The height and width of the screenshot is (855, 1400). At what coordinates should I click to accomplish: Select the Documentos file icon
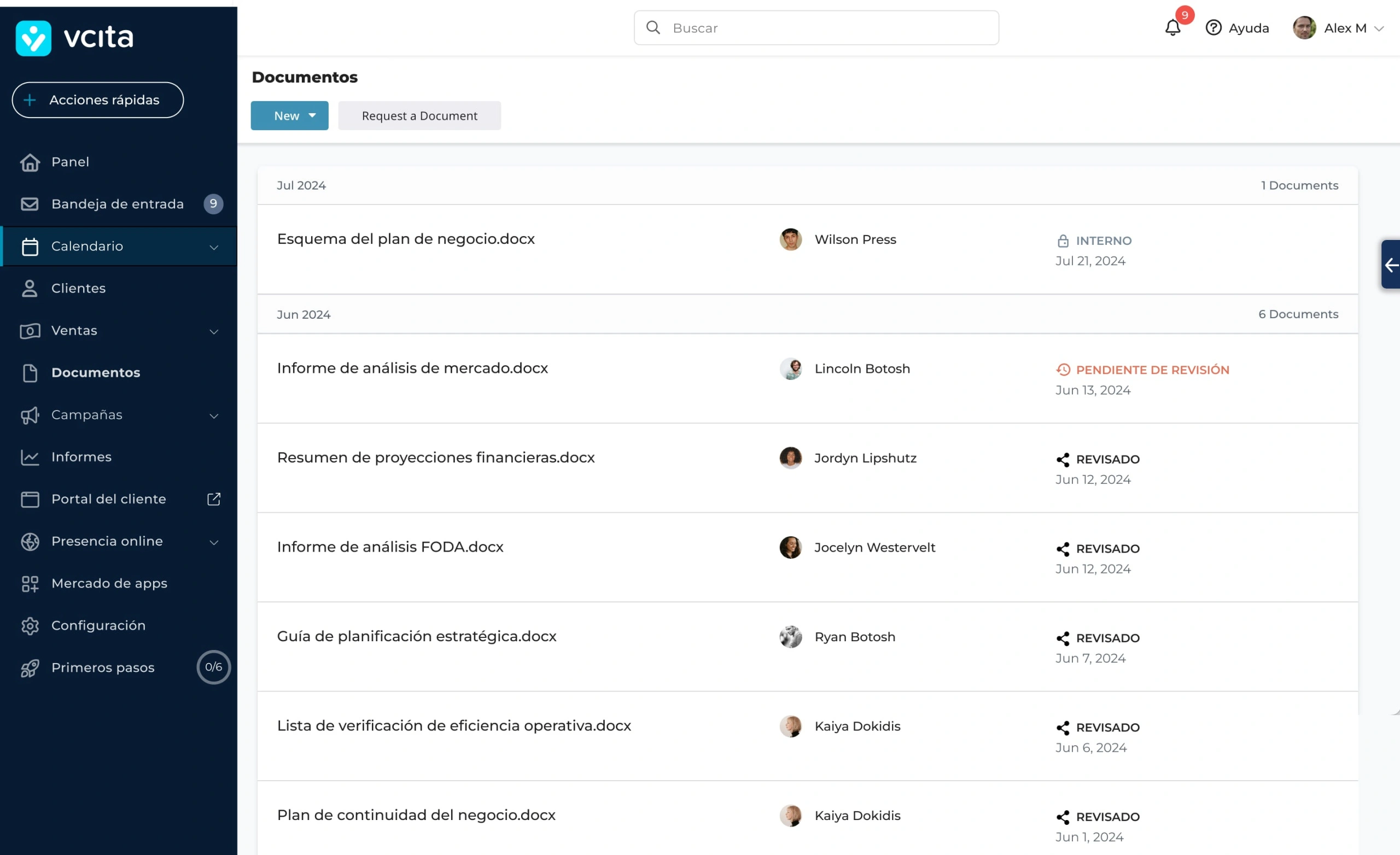(30, 372)
